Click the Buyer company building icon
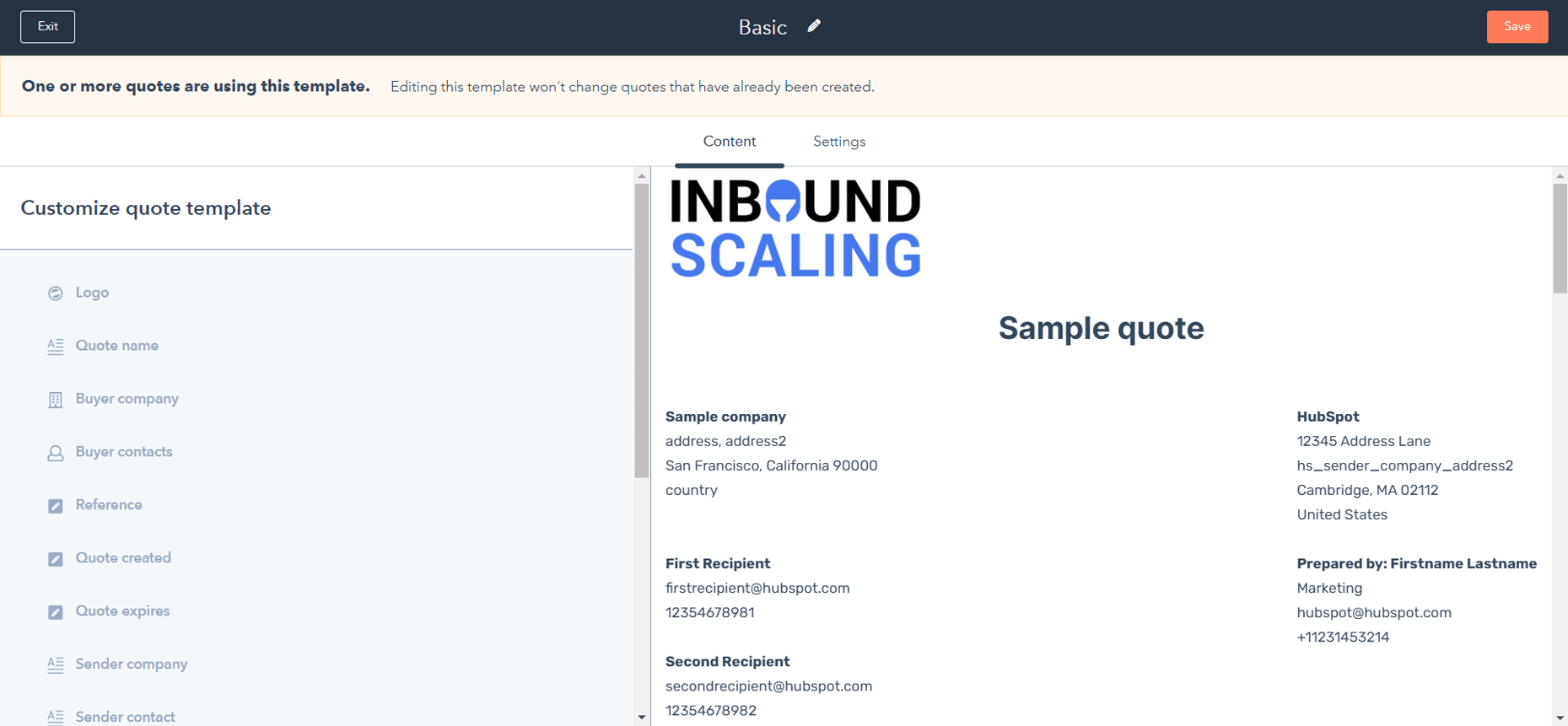This screenshot has height=726, width=1568. tap(56, 400)
